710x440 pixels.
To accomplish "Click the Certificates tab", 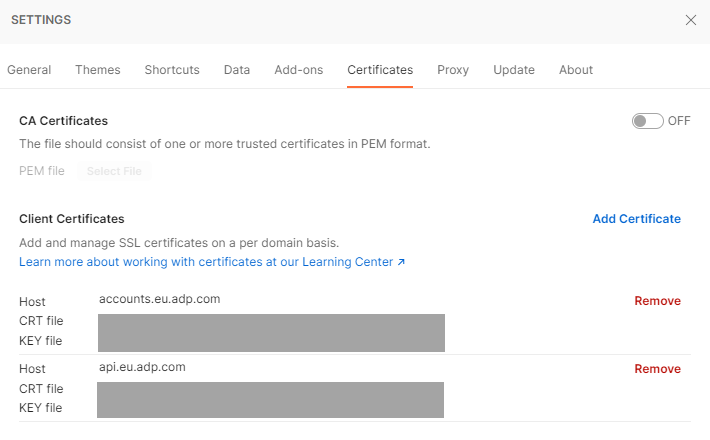I will (380, 70).
